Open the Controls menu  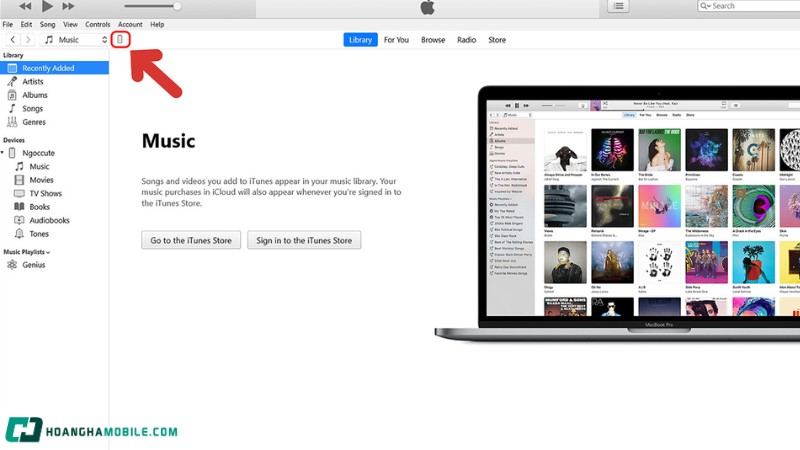(97, 24)
